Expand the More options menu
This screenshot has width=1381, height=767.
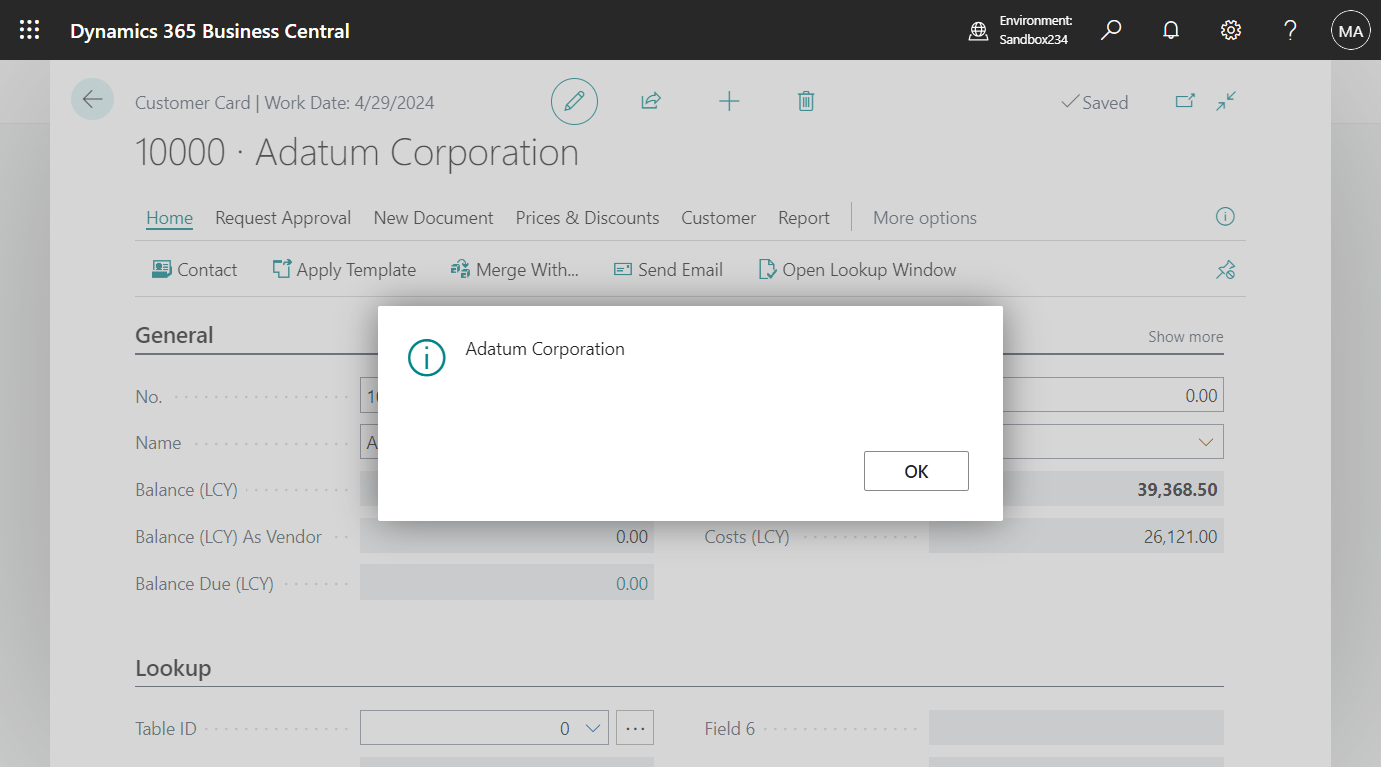(x=924, y=217)
